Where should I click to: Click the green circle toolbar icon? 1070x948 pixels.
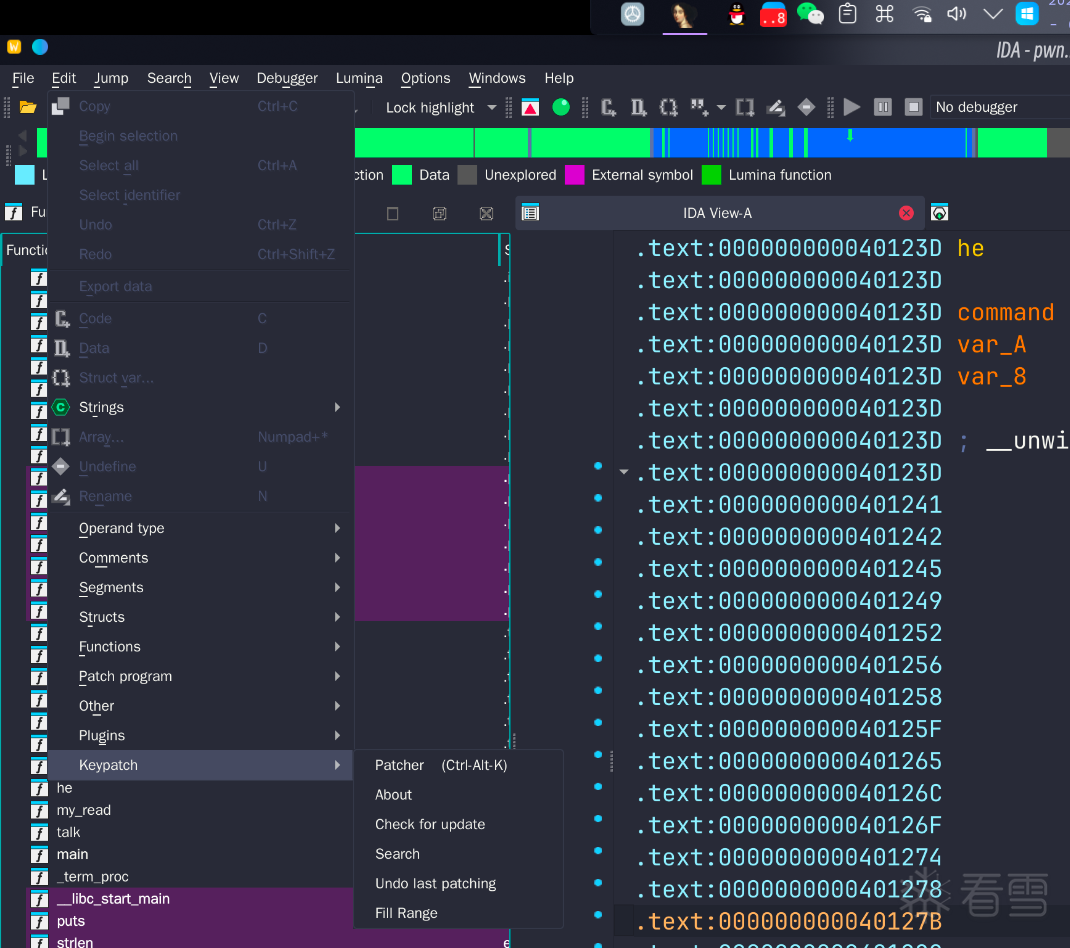point(561,107)
